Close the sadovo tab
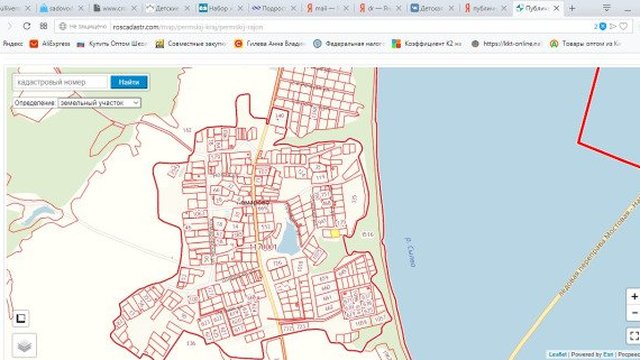 (81, 8)
